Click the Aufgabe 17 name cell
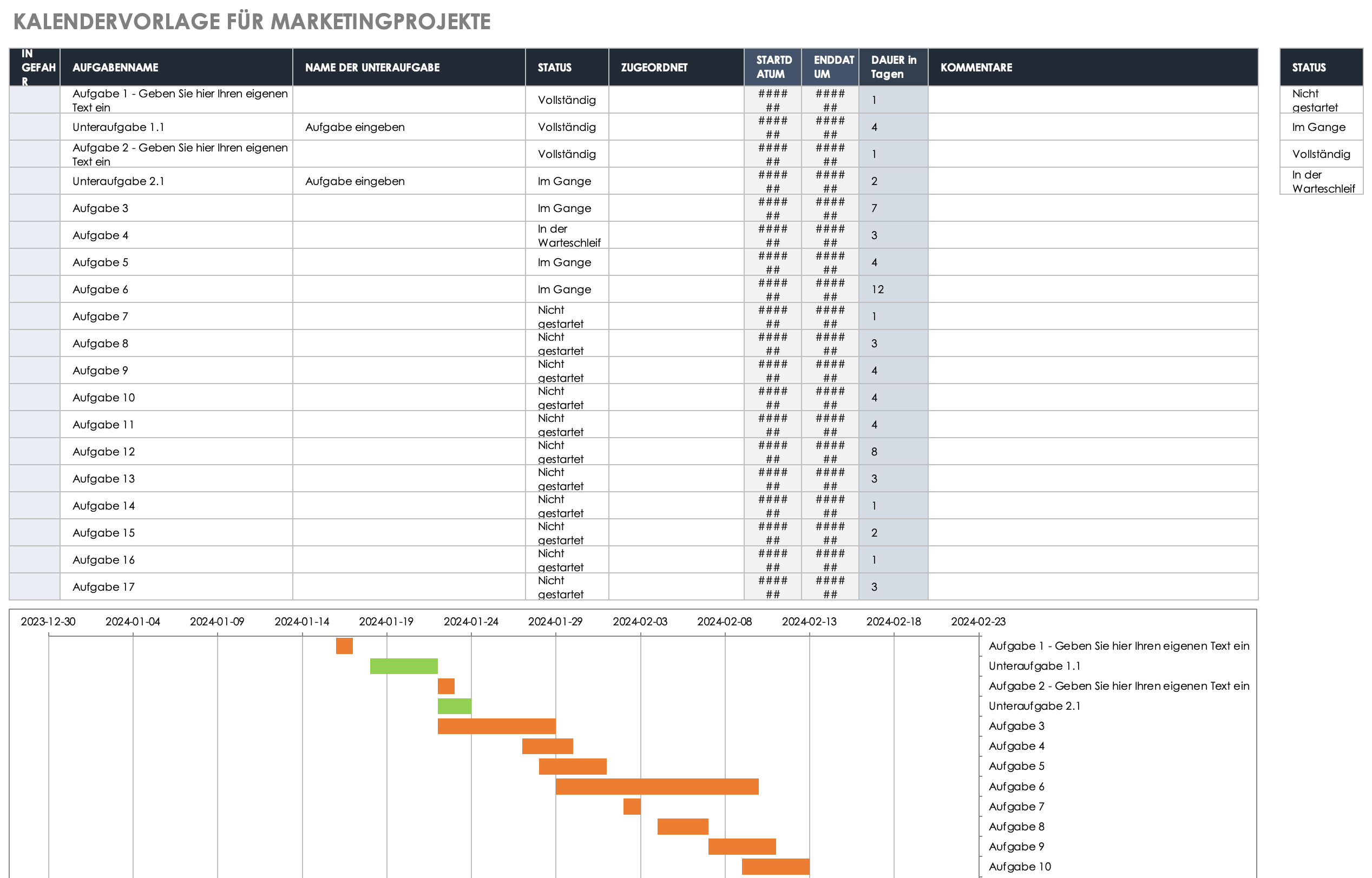Viewport: 1372px width, 878px height. (176, 586)
